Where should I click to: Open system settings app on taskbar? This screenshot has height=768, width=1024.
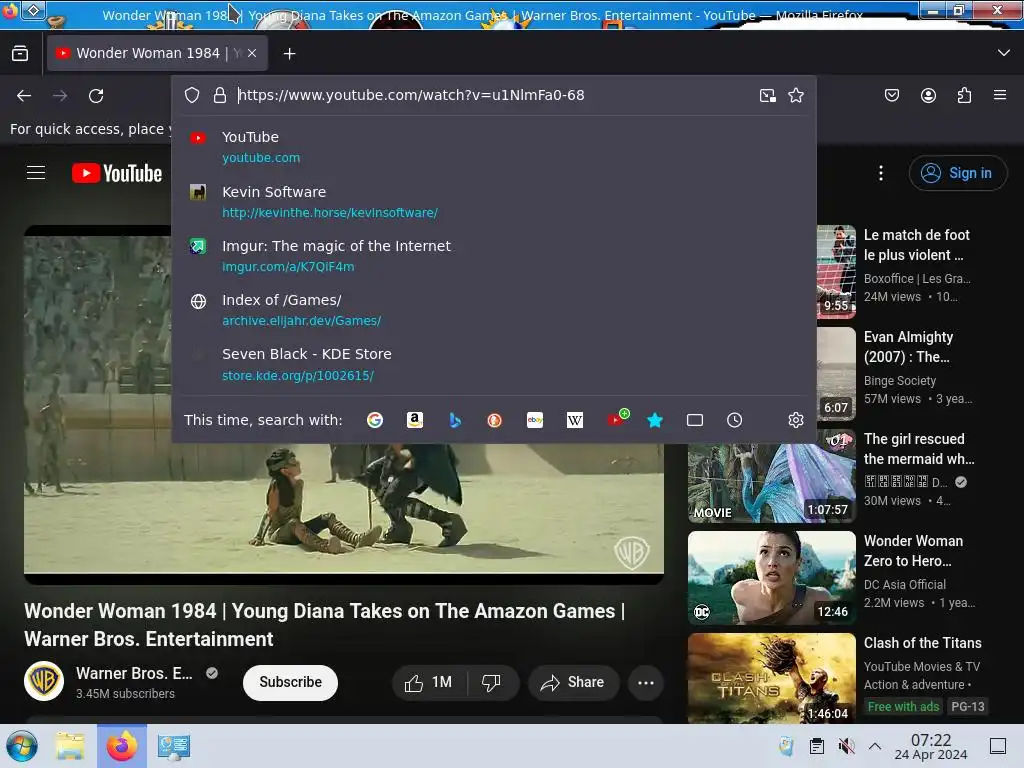[173, 746]
